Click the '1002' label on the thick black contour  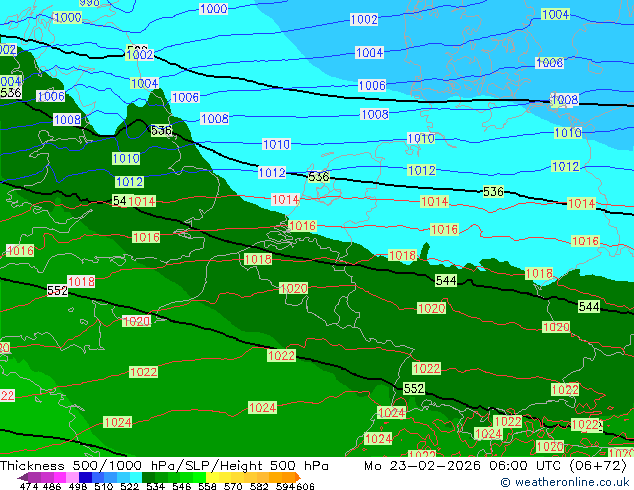coord(140,55)
